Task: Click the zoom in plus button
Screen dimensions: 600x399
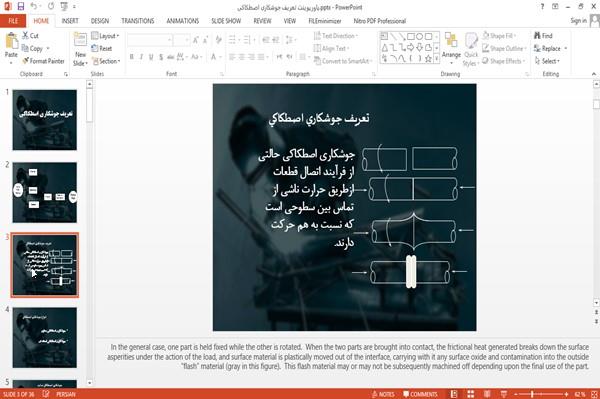Action: point(566,394)
